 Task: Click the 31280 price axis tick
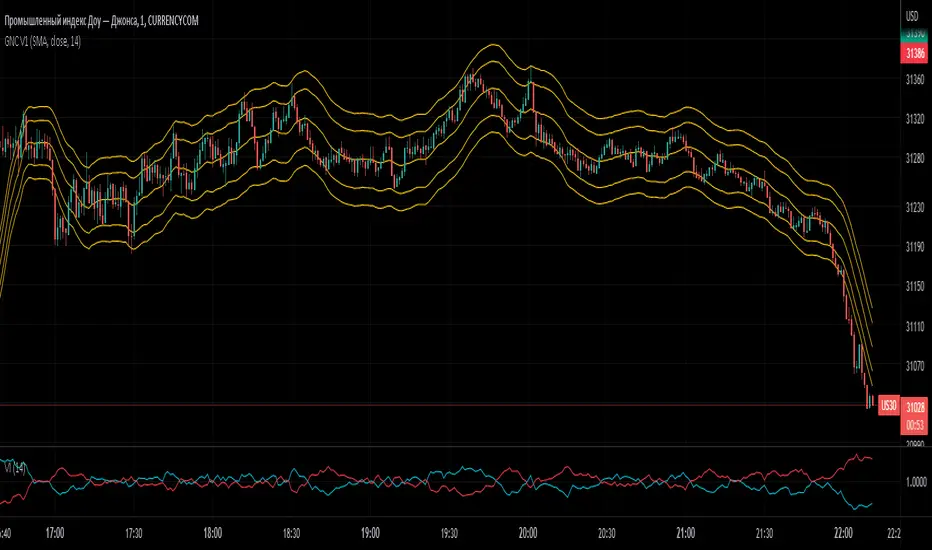click(x=915, y=158)
